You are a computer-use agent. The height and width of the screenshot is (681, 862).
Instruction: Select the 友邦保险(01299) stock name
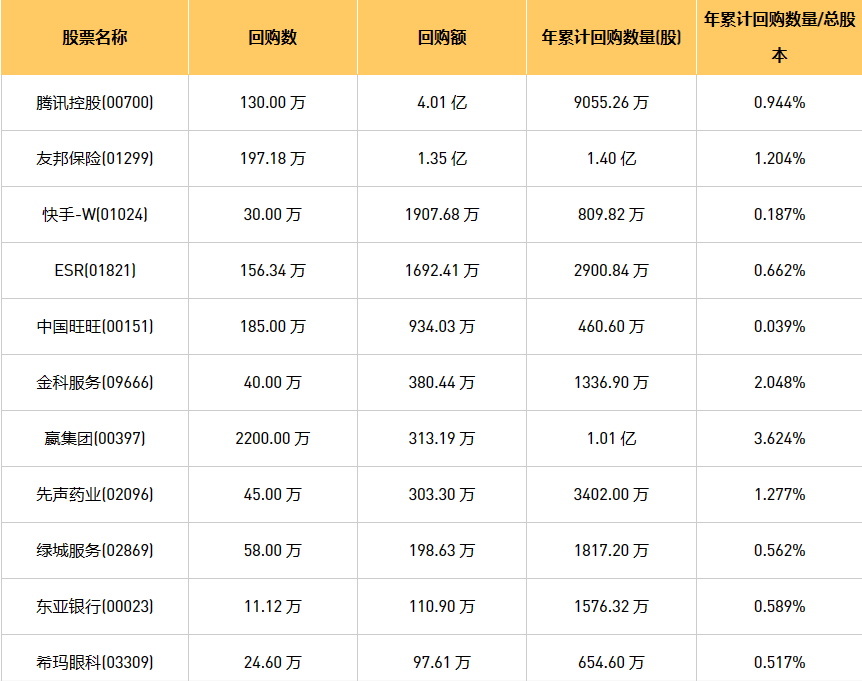(94, 158)
